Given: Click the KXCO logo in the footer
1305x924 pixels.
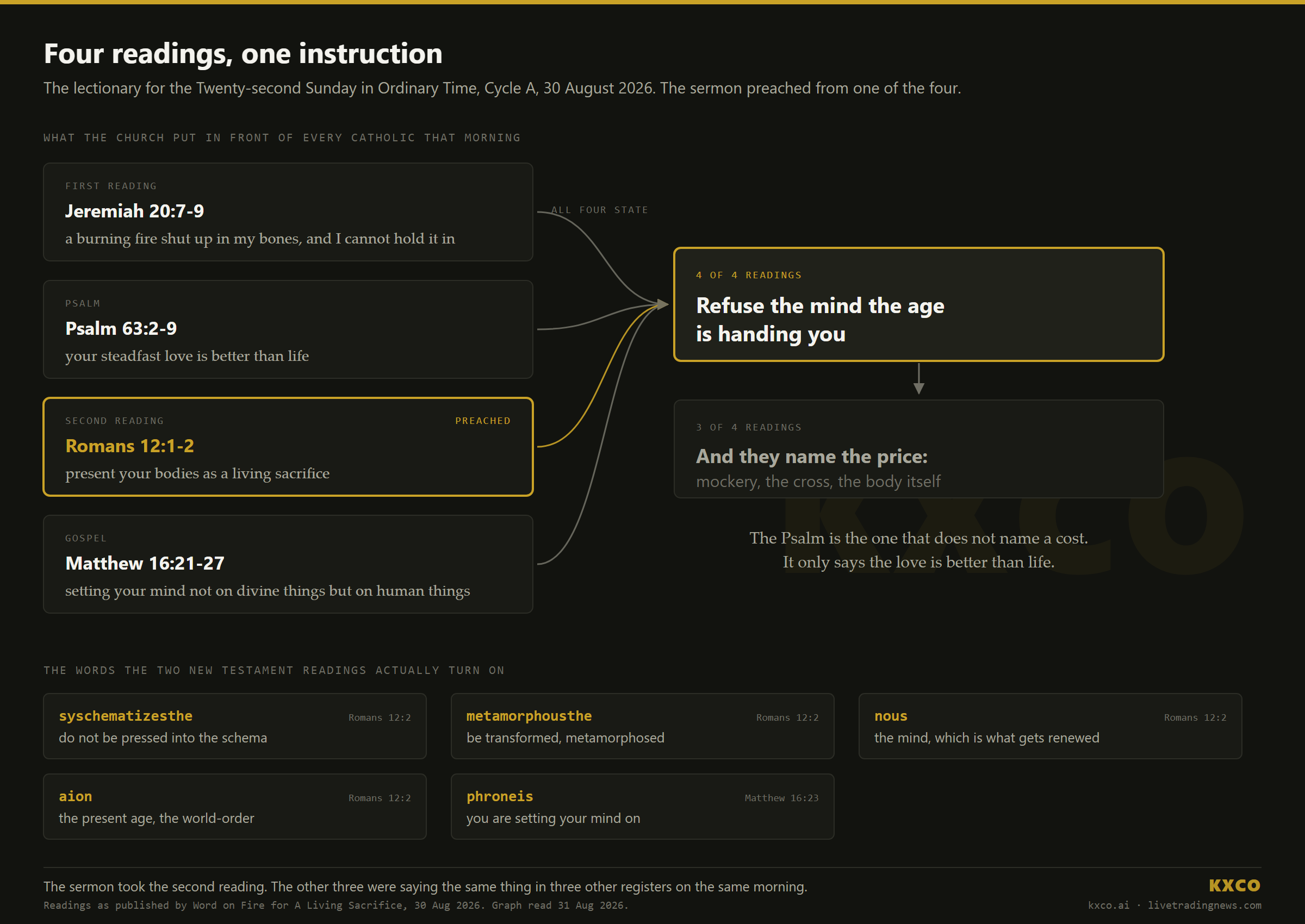Looking at the screenshot, I should coord(1234,885).
